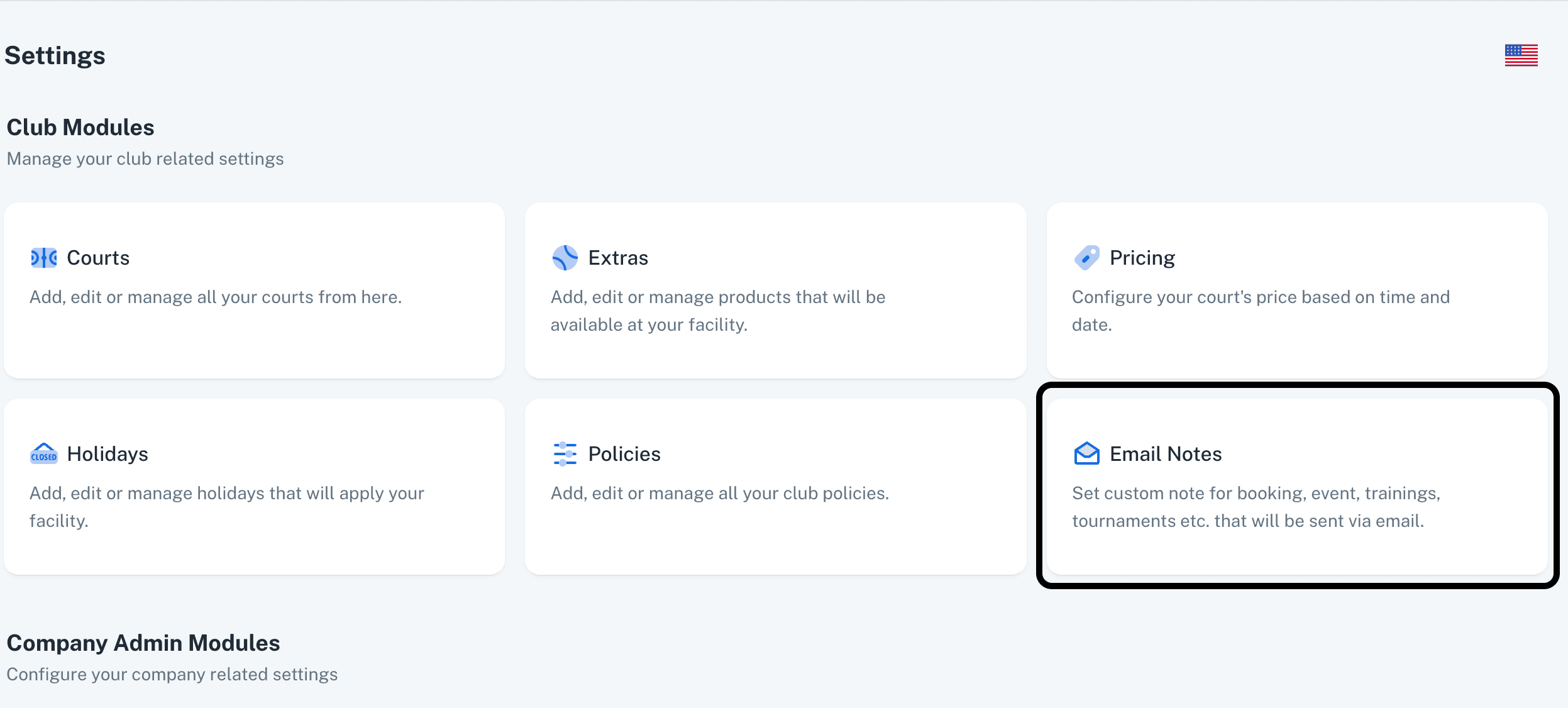Click the Holidays closed sign icon
This screenshot has width=1568, height=708.
[x=43, y=454]
